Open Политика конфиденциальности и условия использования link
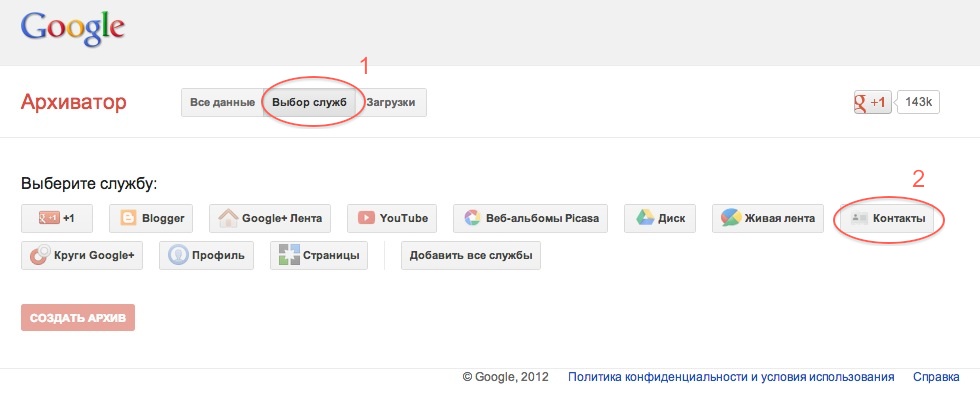Viewport: 980px width, 400px height. click(x=731, y=377)
